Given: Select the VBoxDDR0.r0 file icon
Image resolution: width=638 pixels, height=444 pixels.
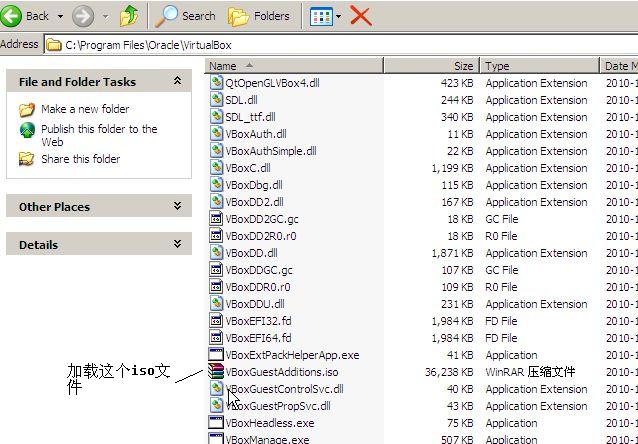Looking at the screenshot, I should (x=216, y=287).
